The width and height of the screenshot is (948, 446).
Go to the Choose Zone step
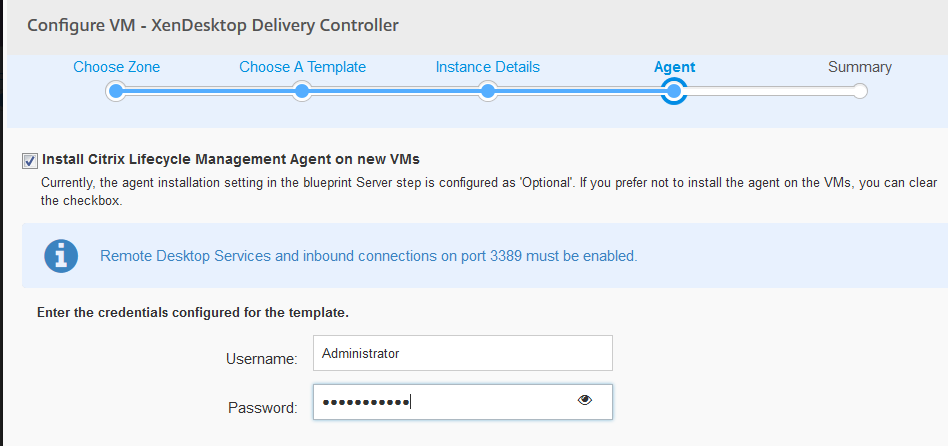[x=116, y=67]
